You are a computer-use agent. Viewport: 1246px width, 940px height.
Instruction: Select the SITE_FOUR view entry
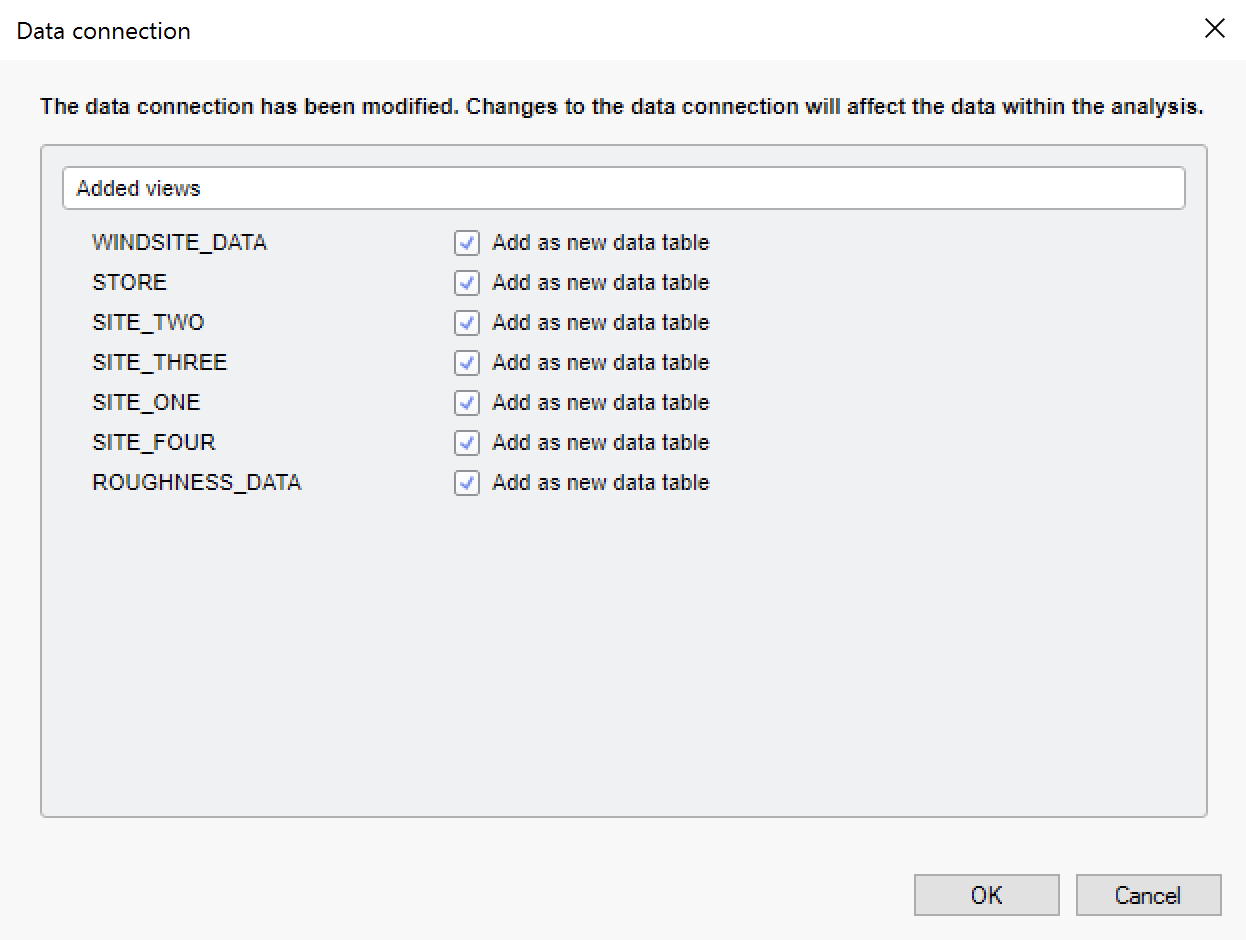pos(153,443)
